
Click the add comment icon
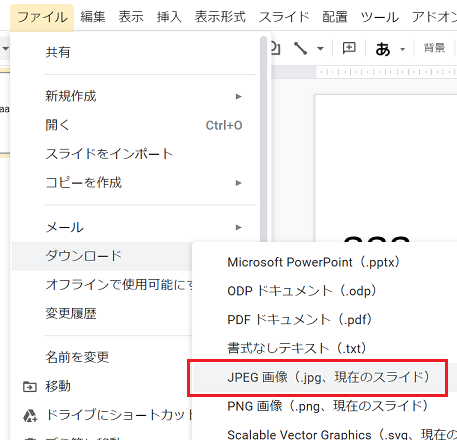click(349, 48)
